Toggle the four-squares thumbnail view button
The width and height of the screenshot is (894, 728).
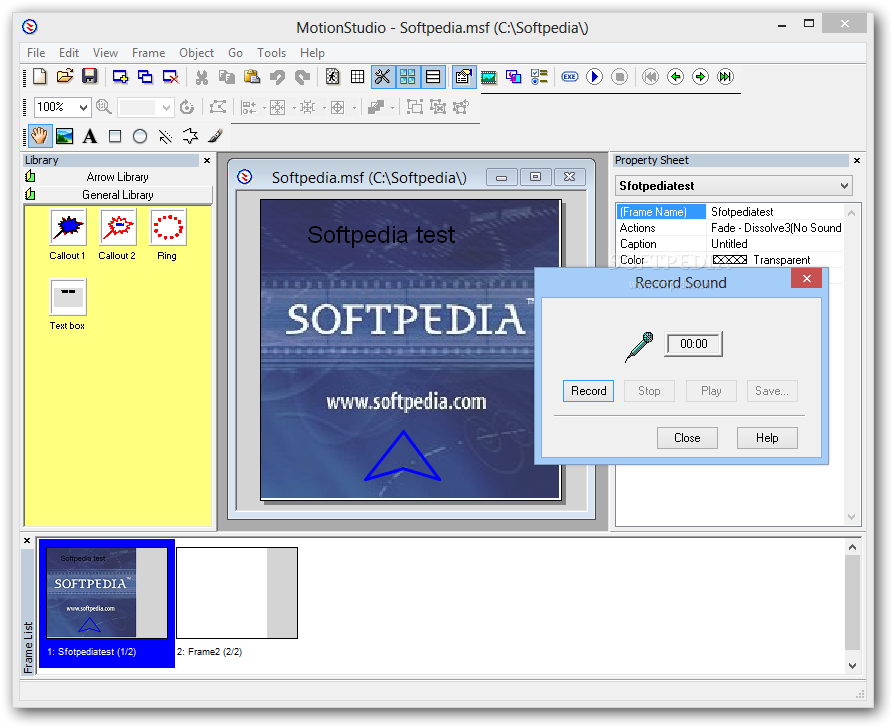tap(408, 76)
